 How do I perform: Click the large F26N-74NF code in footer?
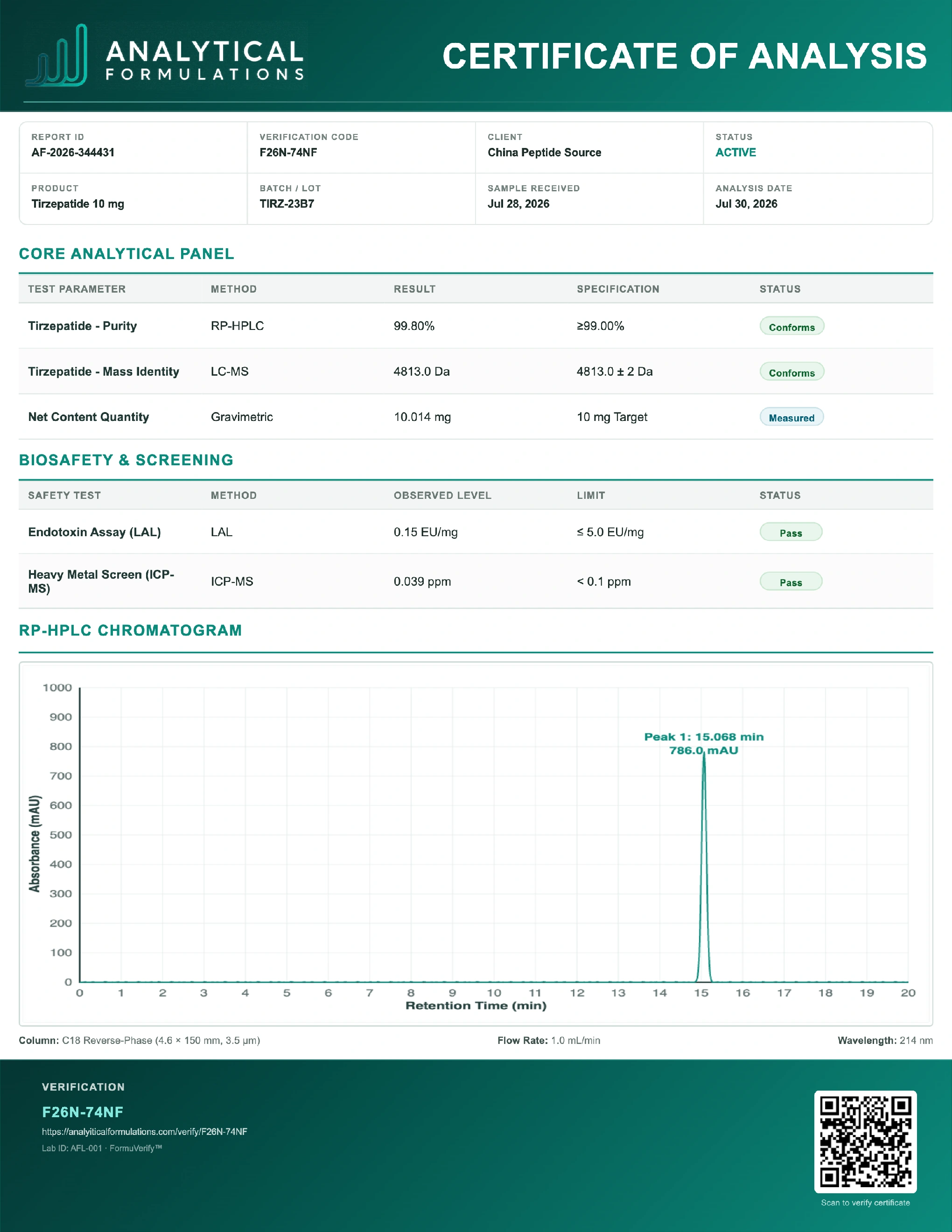82,1112
